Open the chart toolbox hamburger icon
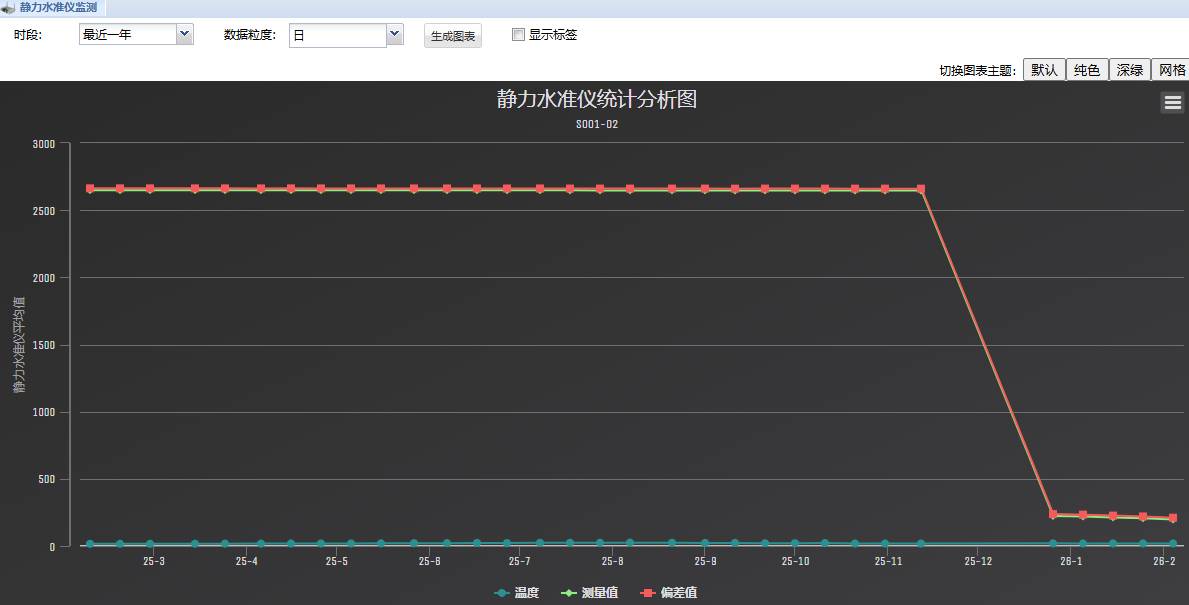Image resolution: width=1189 pixels, height=605 pixels. (1170, 101)
